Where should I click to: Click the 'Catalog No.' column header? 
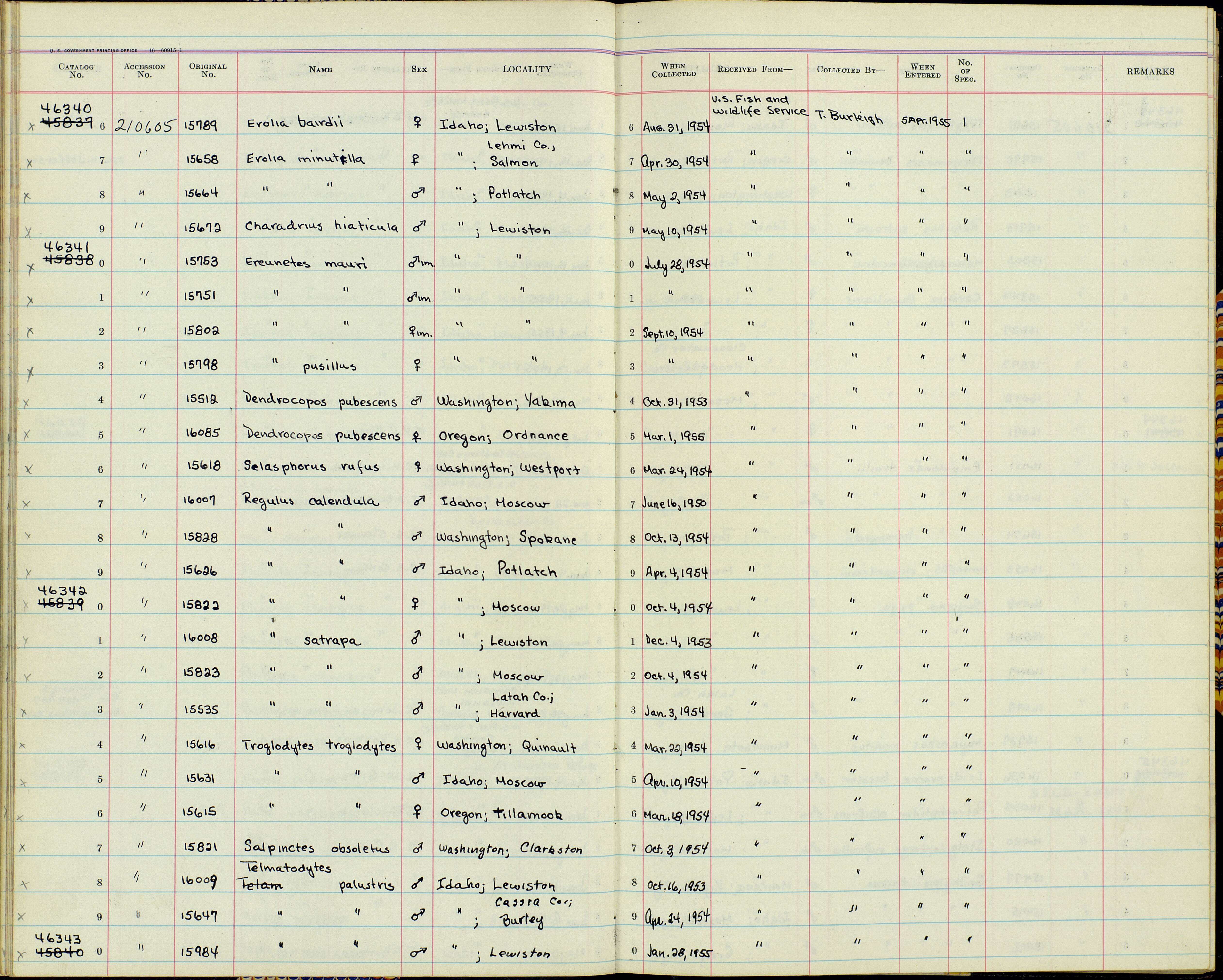point(76,70)
